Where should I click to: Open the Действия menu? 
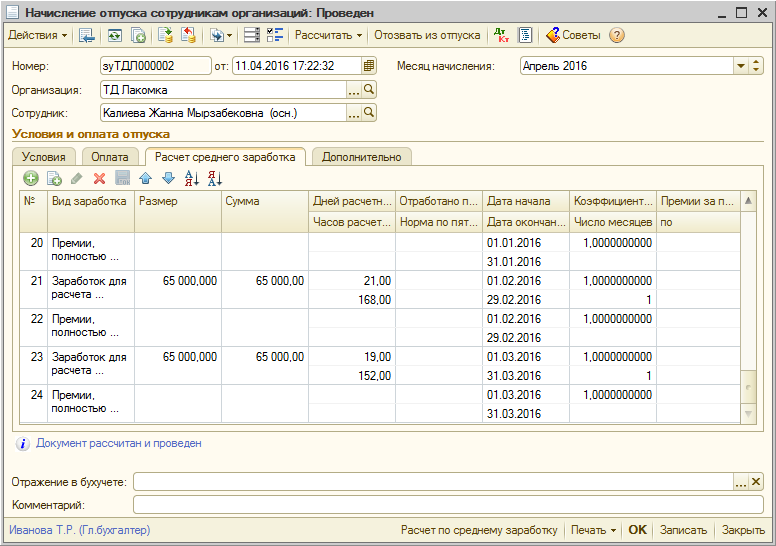38,35
